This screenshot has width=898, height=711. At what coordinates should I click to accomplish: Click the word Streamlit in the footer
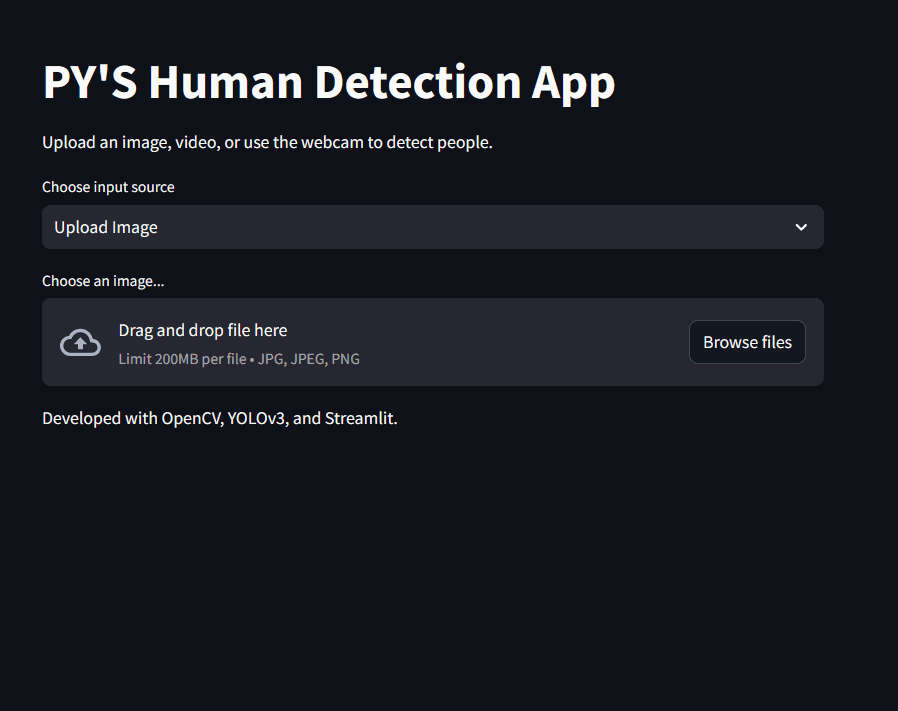pyautogui.click(x=360, y=418)
